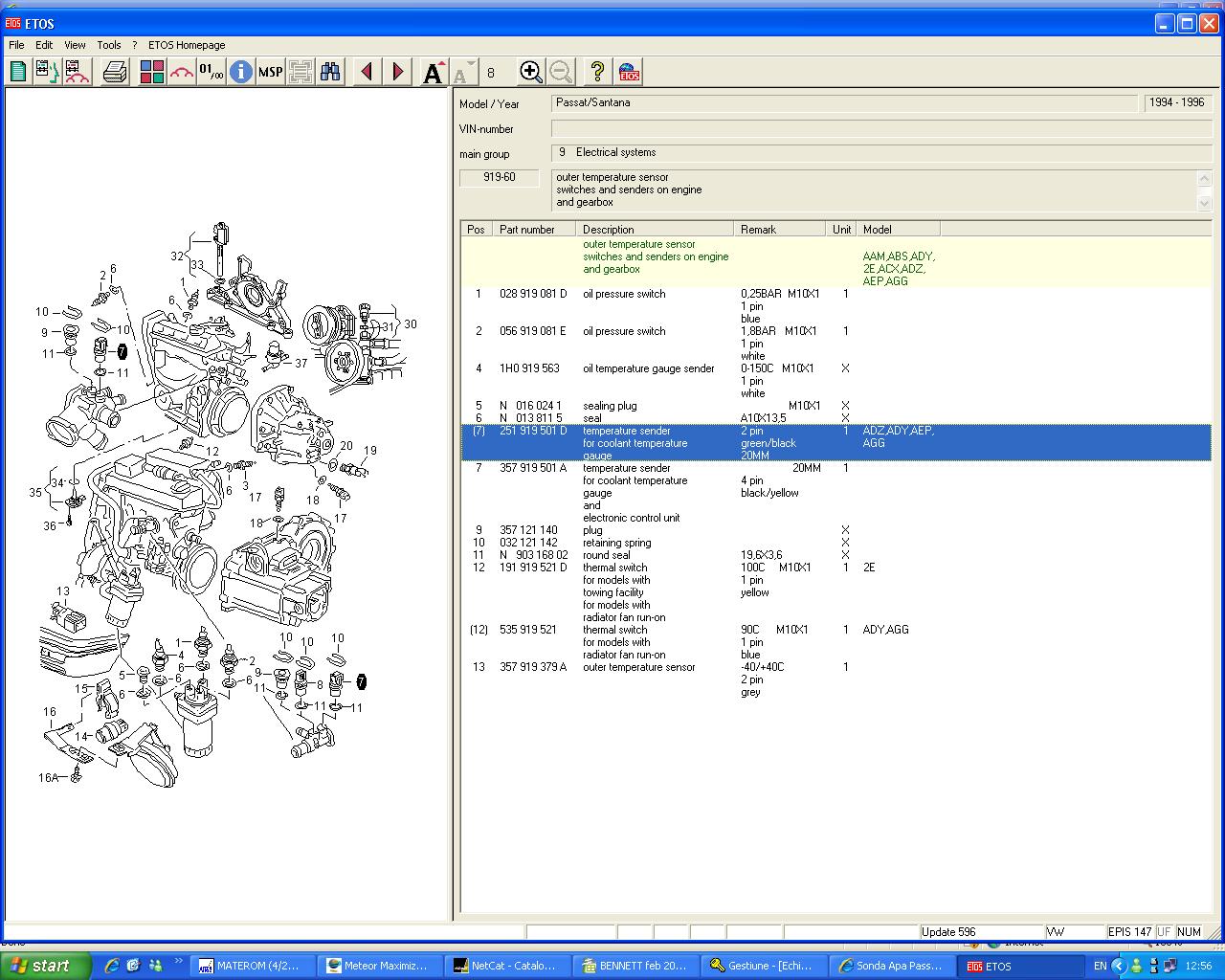The width and height of the screenshot is (1225, 980).
Task: Select thermal switch 535 919 521
Action: [528, 630]
